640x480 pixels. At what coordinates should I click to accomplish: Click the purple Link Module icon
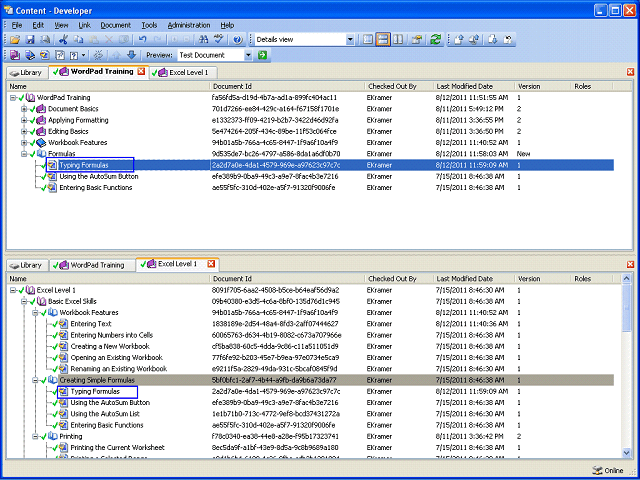coord(15,55)
